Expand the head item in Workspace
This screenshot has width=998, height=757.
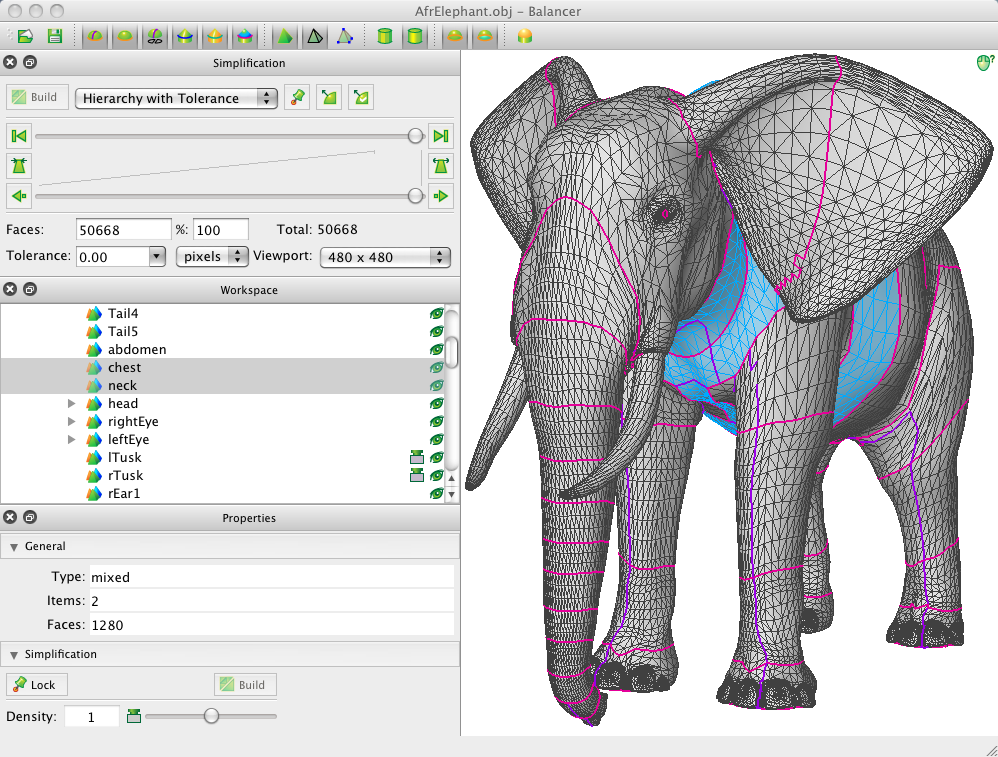[70, 403]
